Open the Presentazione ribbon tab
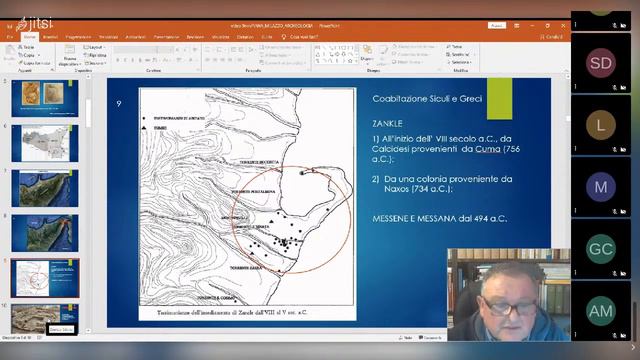The width and height of the screenshot is (640, 360). click(x=166, y=37)
